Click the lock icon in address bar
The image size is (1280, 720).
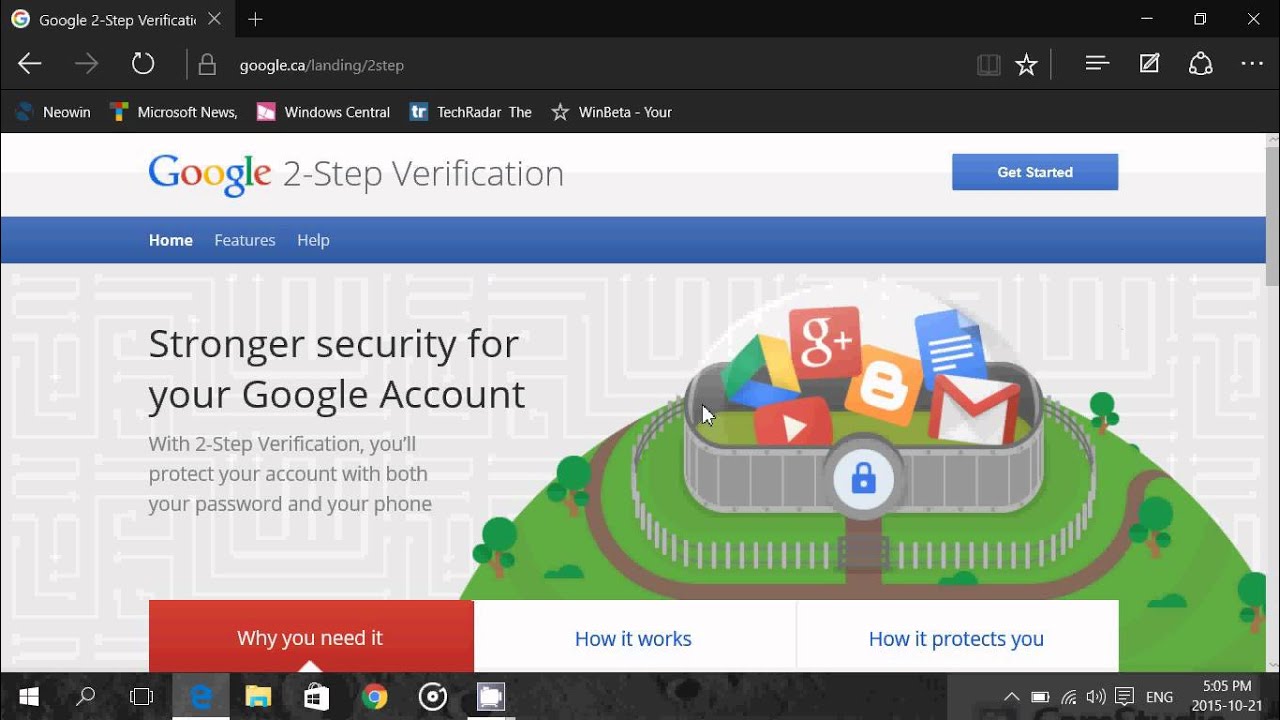pos(207,65)
